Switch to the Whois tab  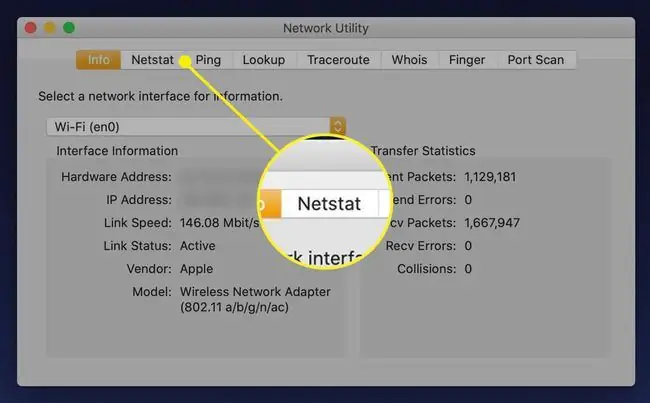click(409, 60)
